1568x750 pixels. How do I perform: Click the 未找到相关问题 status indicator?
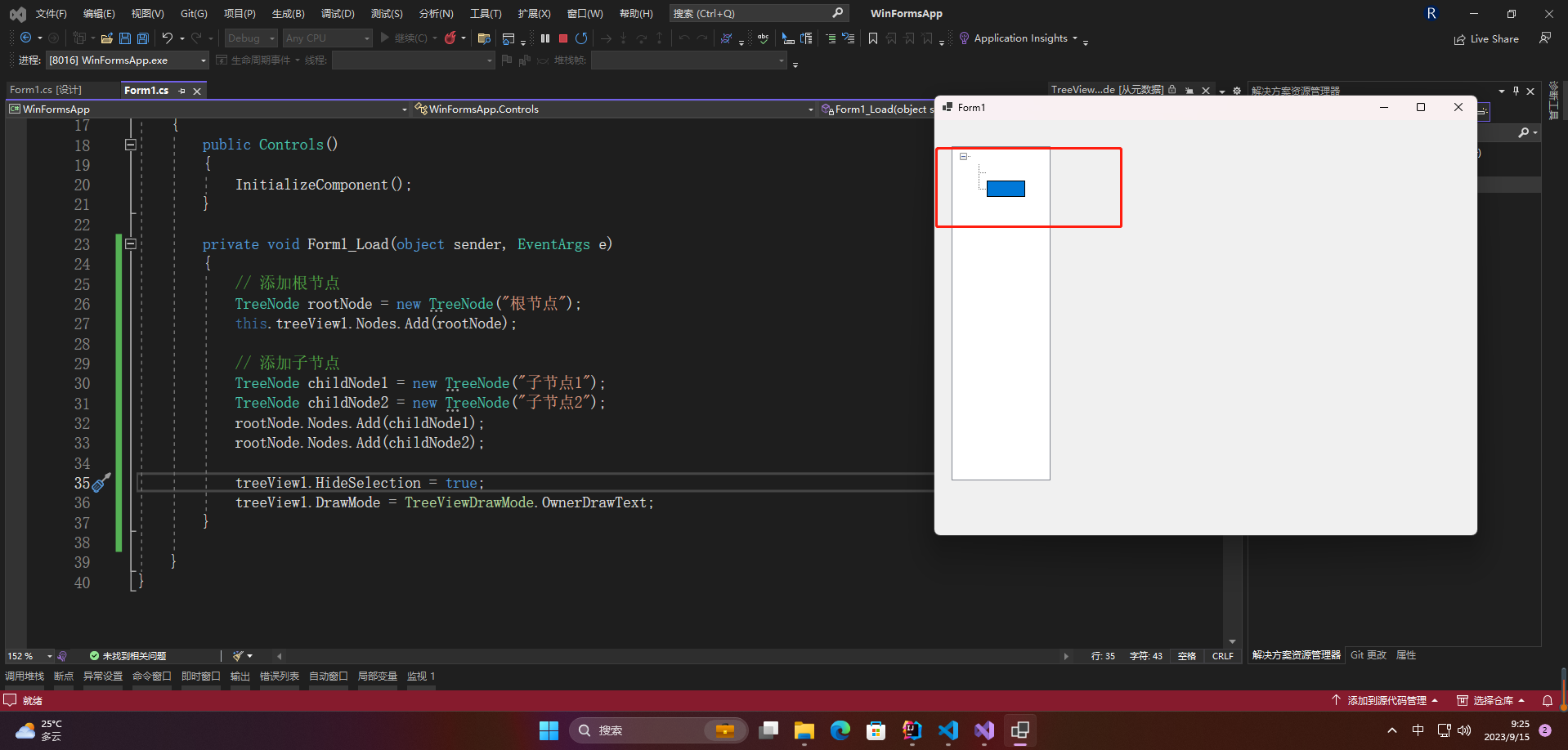point(128,656)
